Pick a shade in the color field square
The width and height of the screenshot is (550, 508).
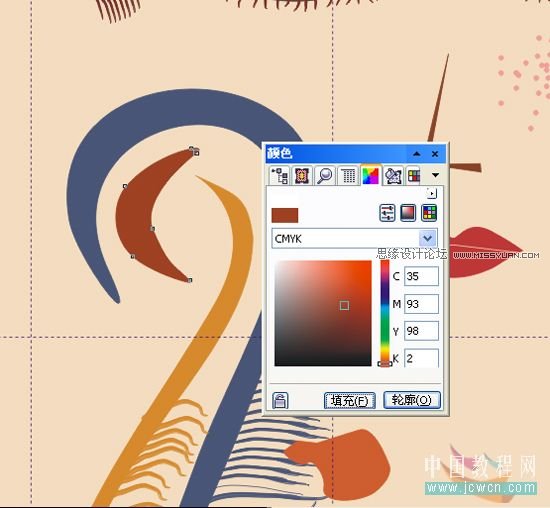(323, 313)
